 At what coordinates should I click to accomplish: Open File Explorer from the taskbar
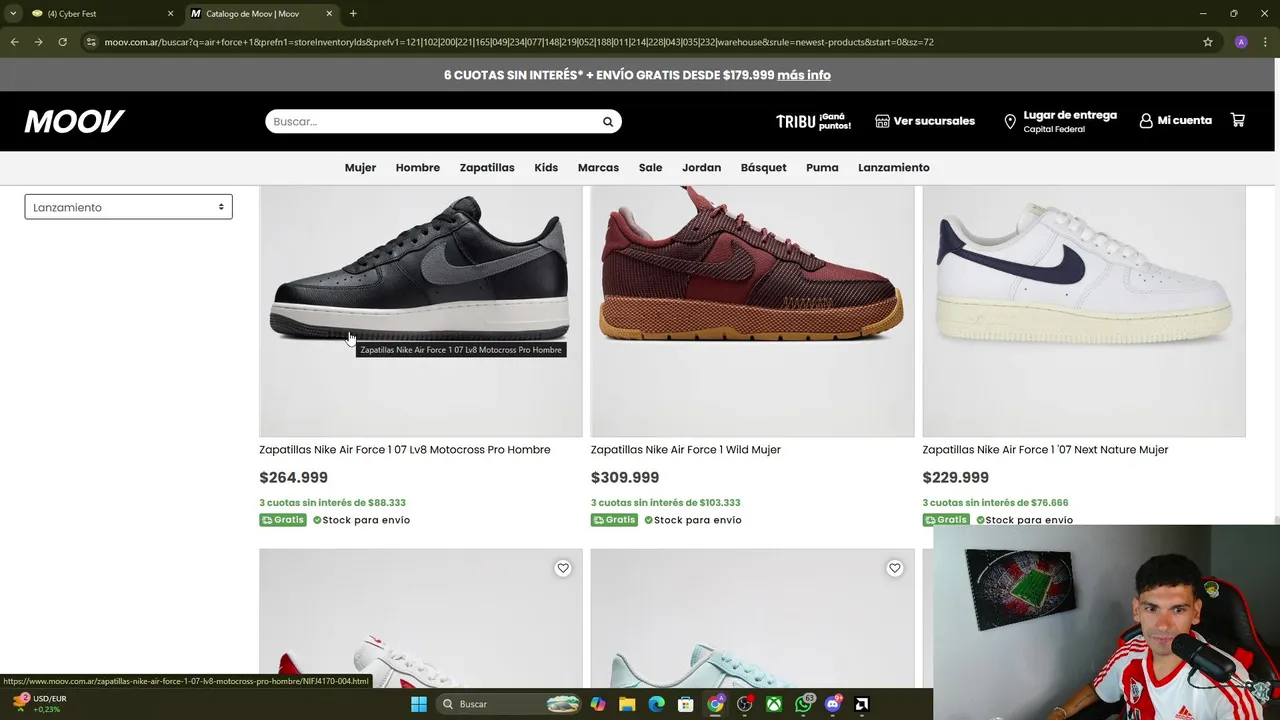[627, 704]
